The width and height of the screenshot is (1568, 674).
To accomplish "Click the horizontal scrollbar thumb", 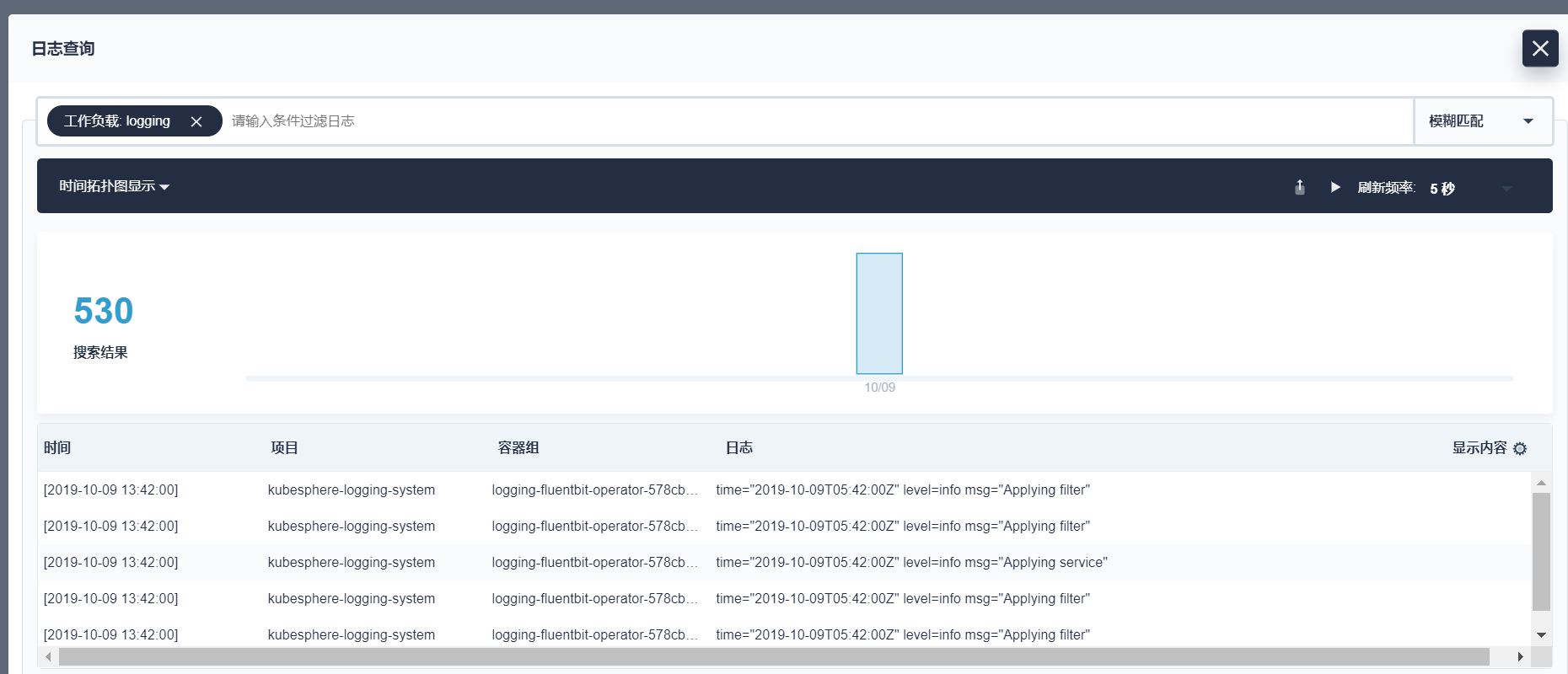I will tap(774, 656).
